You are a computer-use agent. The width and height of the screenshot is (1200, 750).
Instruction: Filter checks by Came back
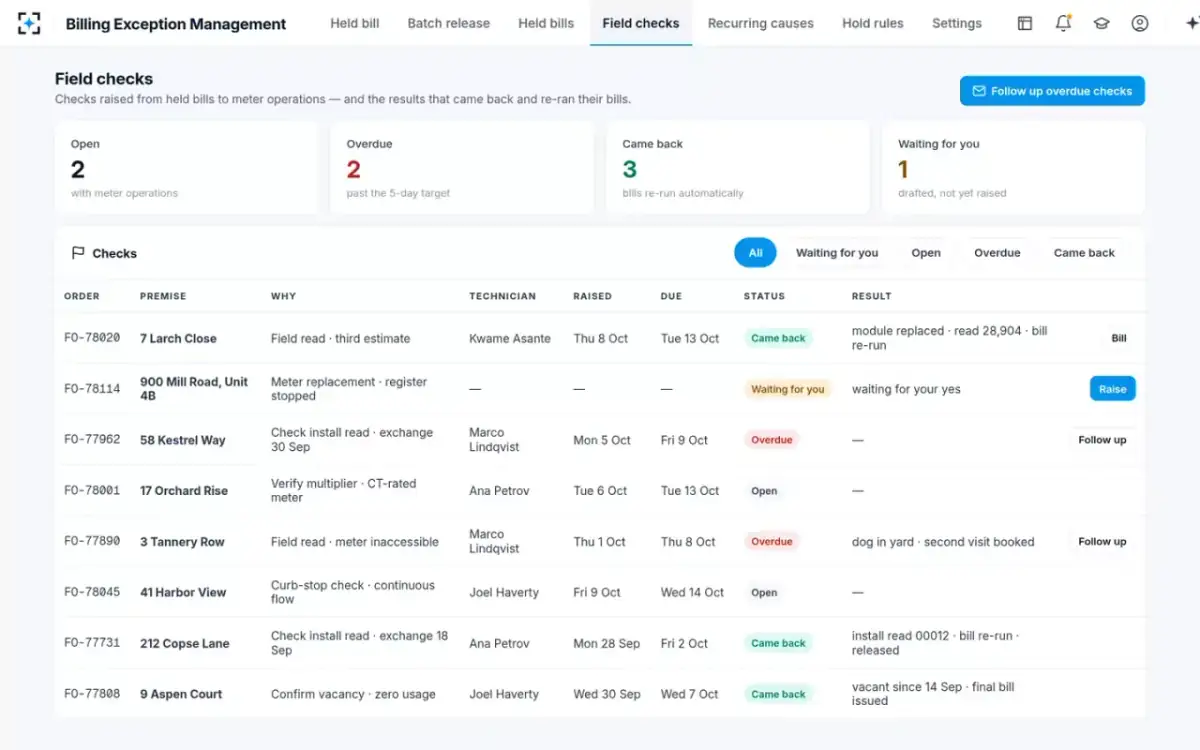pyautogui.click(x=1084, y=253)
